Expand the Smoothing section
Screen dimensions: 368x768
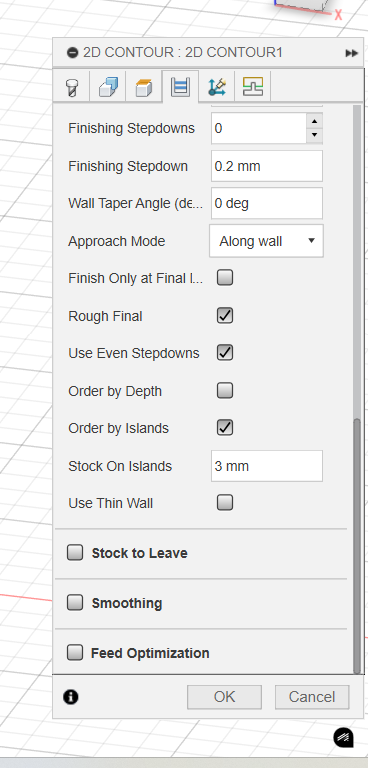[75, 602]
